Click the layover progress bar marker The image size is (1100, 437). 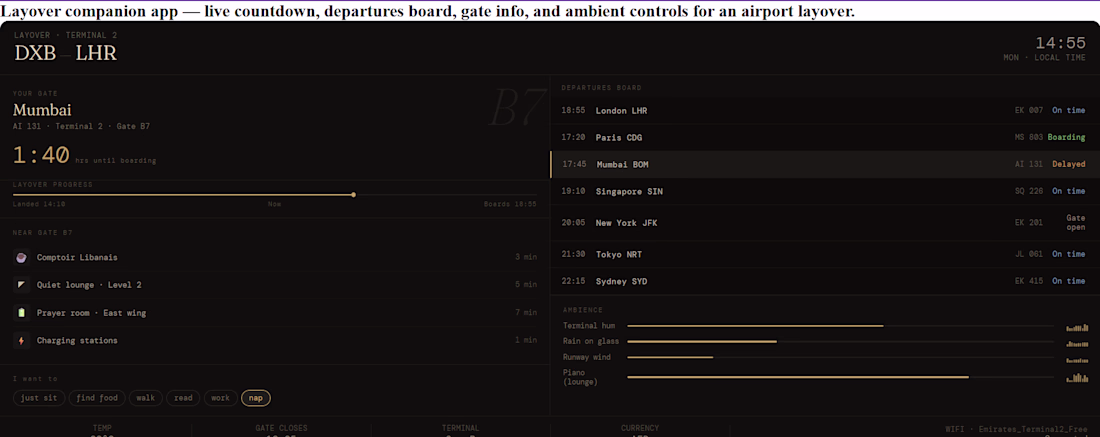354,194
